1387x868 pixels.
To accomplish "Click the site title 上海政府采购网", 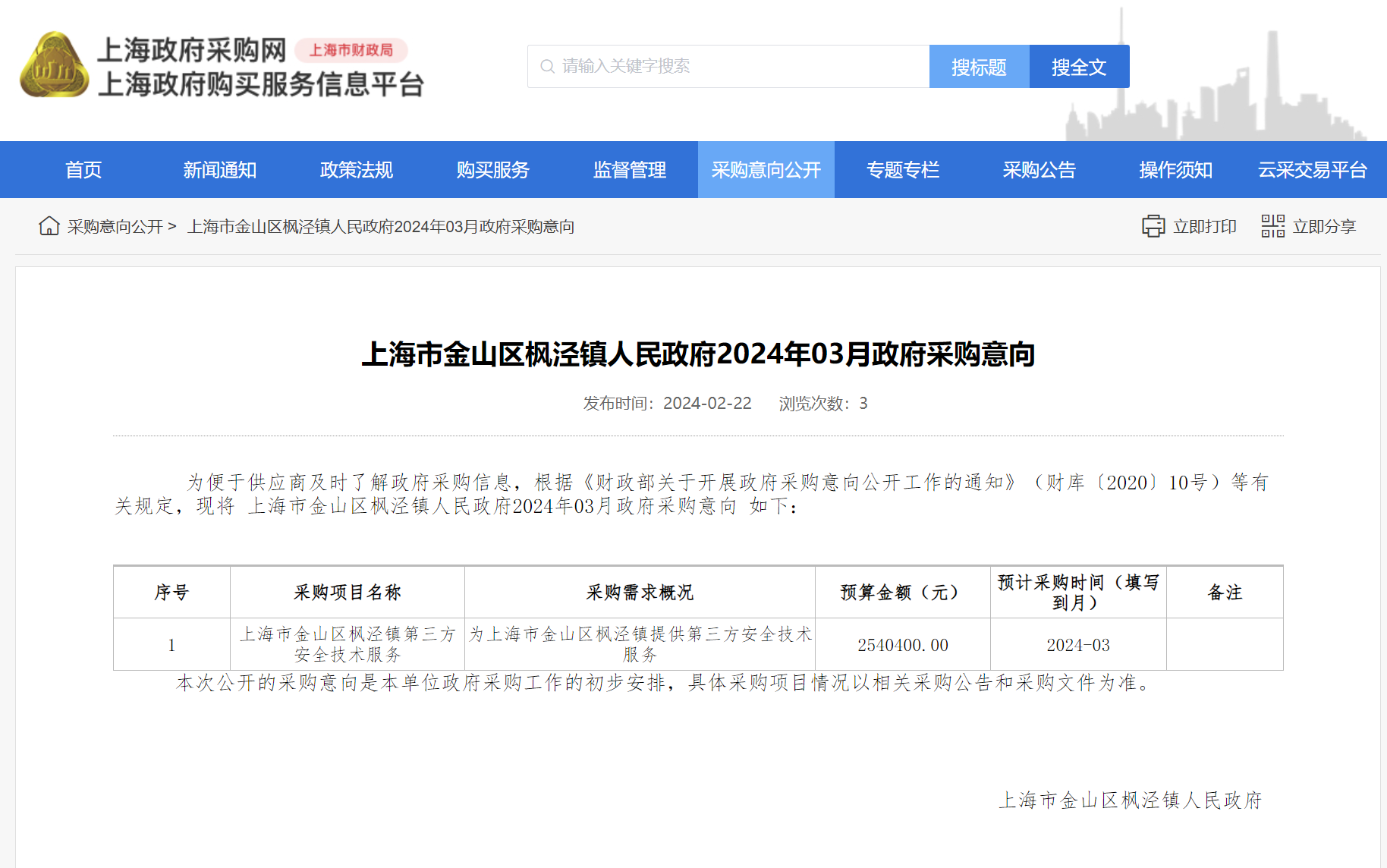I will coord(192,50).
